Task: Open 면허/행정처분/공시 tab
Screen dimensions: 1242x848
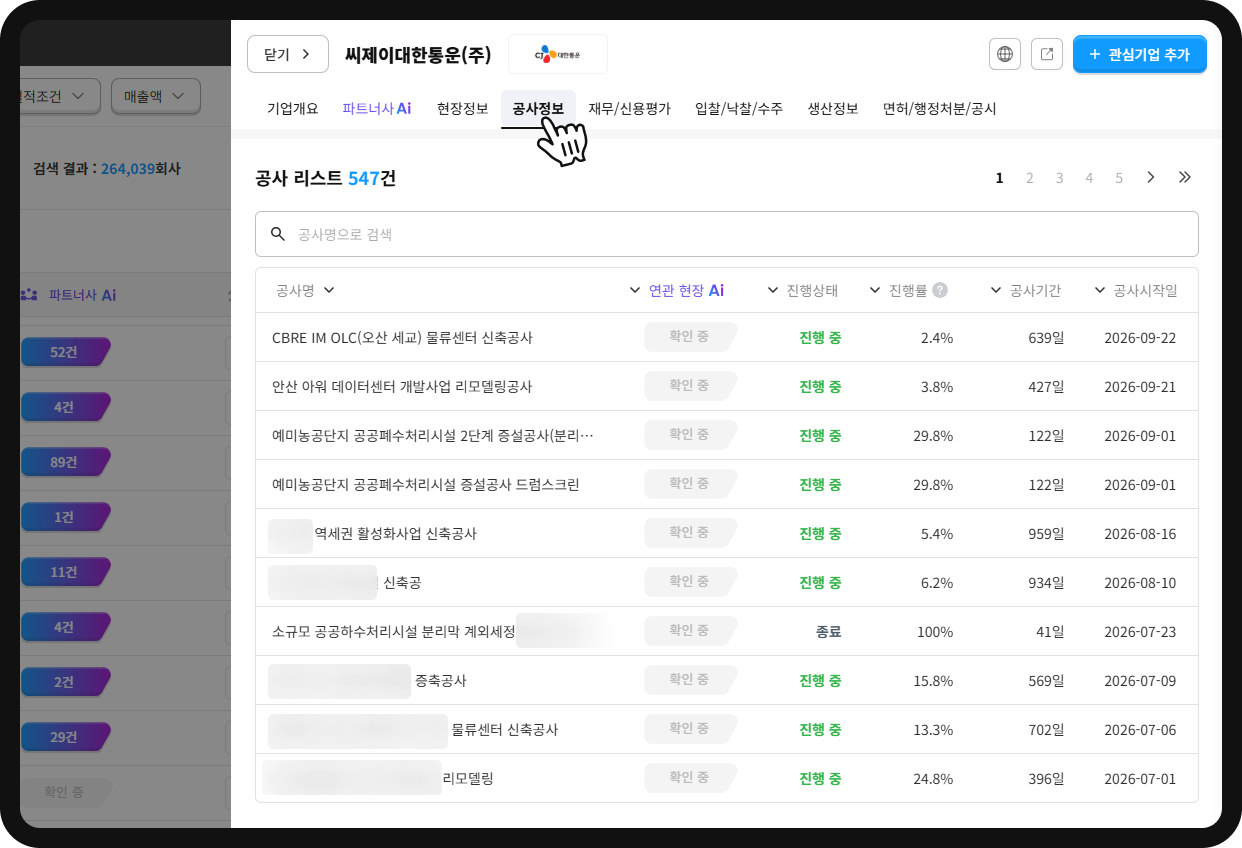Action: point(940,109)
